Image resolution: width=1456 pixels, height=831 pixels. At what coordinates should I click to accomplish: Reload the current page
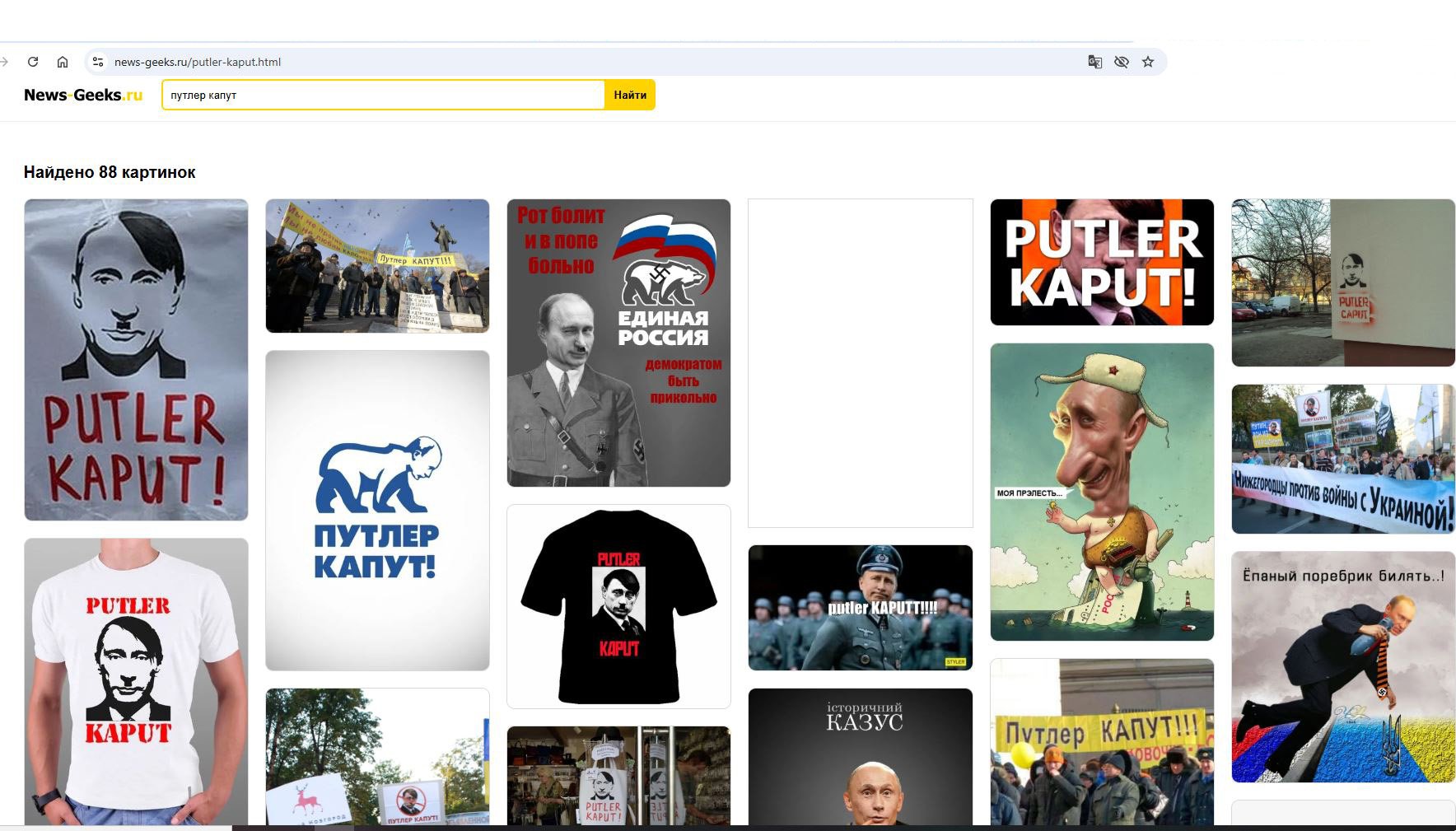(x=33, y=62)
